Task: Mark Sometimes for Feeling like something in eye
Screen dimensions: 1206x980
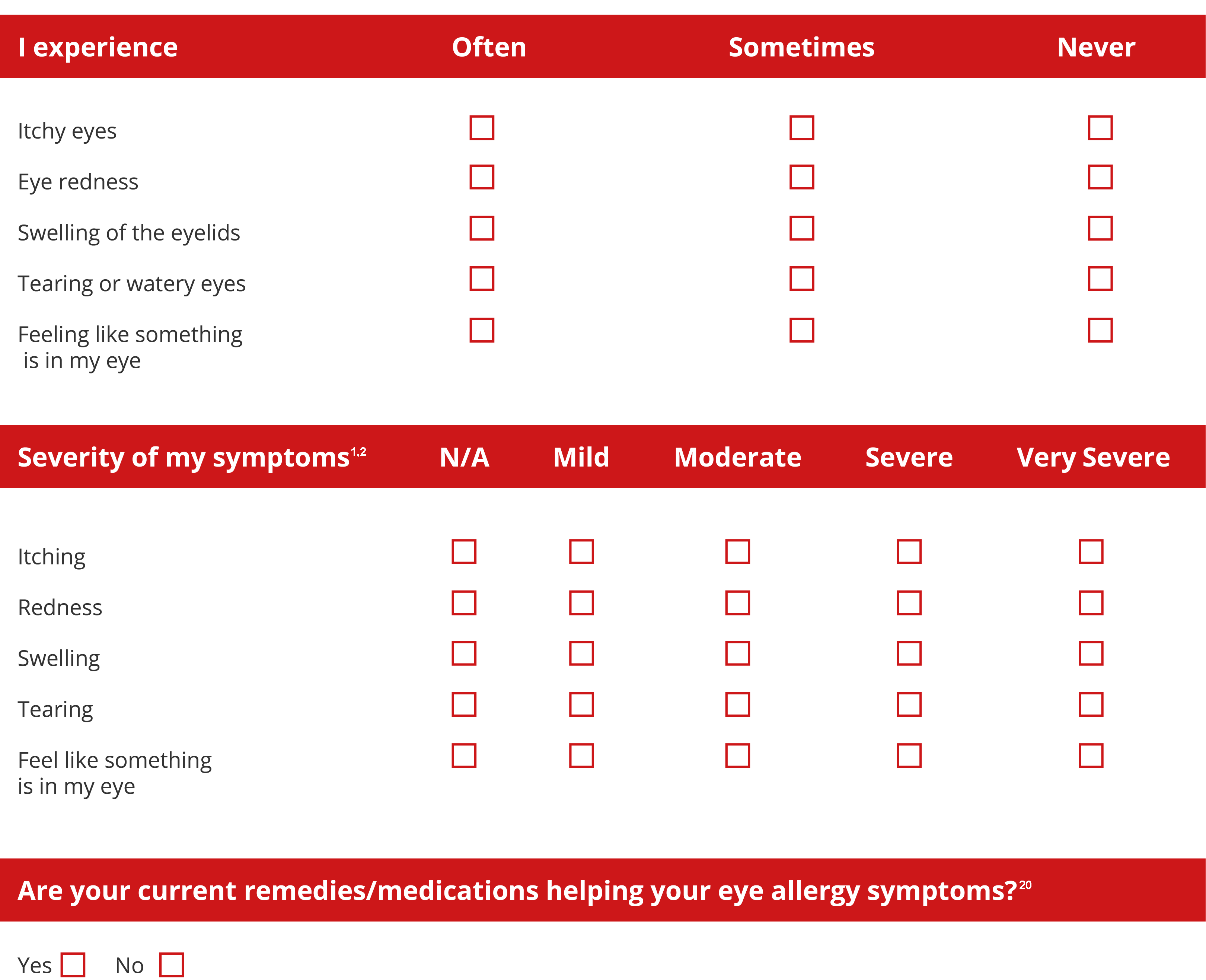Action: coord(801,330)
